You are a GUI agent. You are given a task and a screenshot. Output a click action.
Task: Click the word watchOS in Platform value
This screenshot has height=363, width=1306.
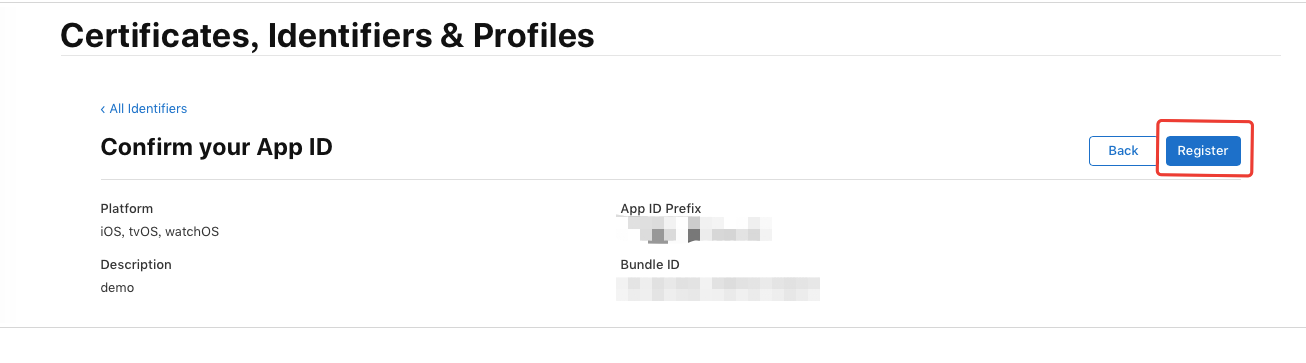(192, 231)
